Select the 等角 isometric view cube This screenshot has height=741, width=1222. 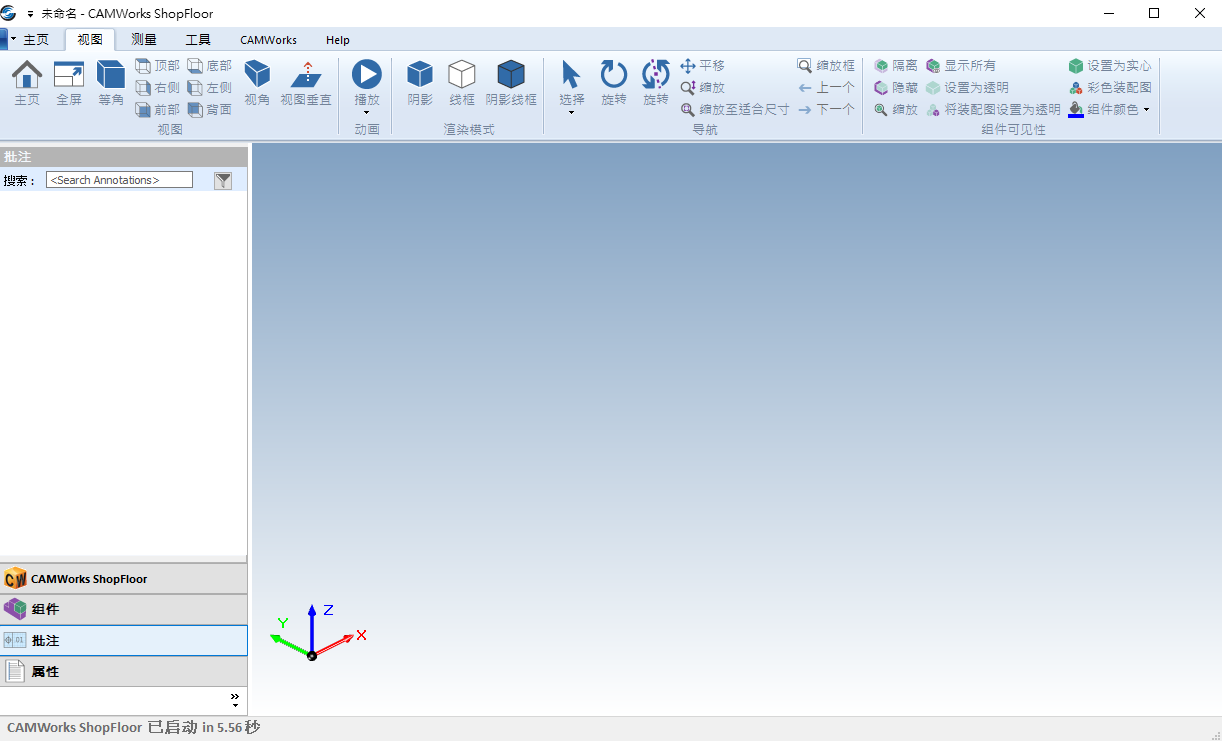tap(111, 76)
